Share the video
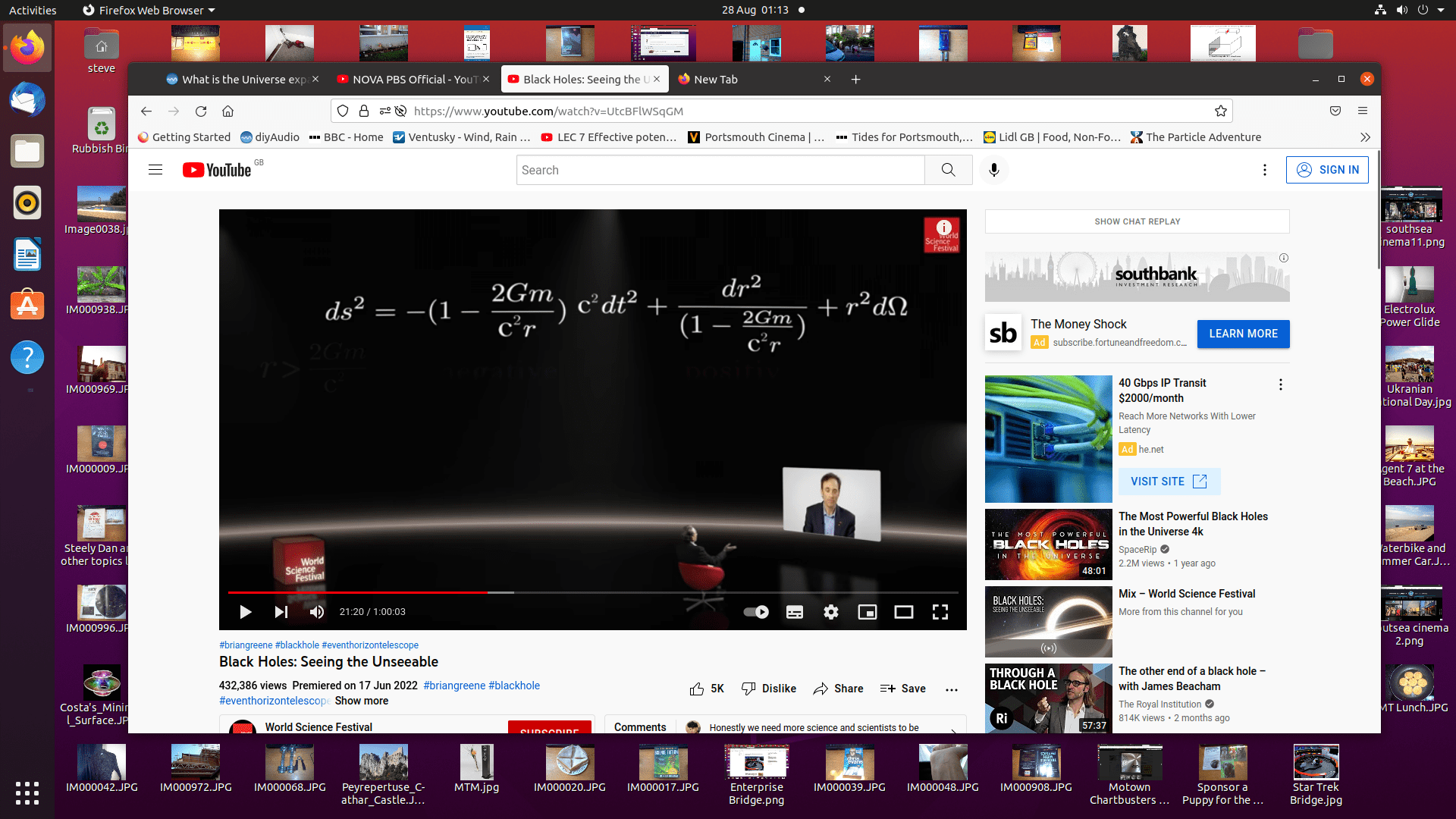 tap(838, 689)
